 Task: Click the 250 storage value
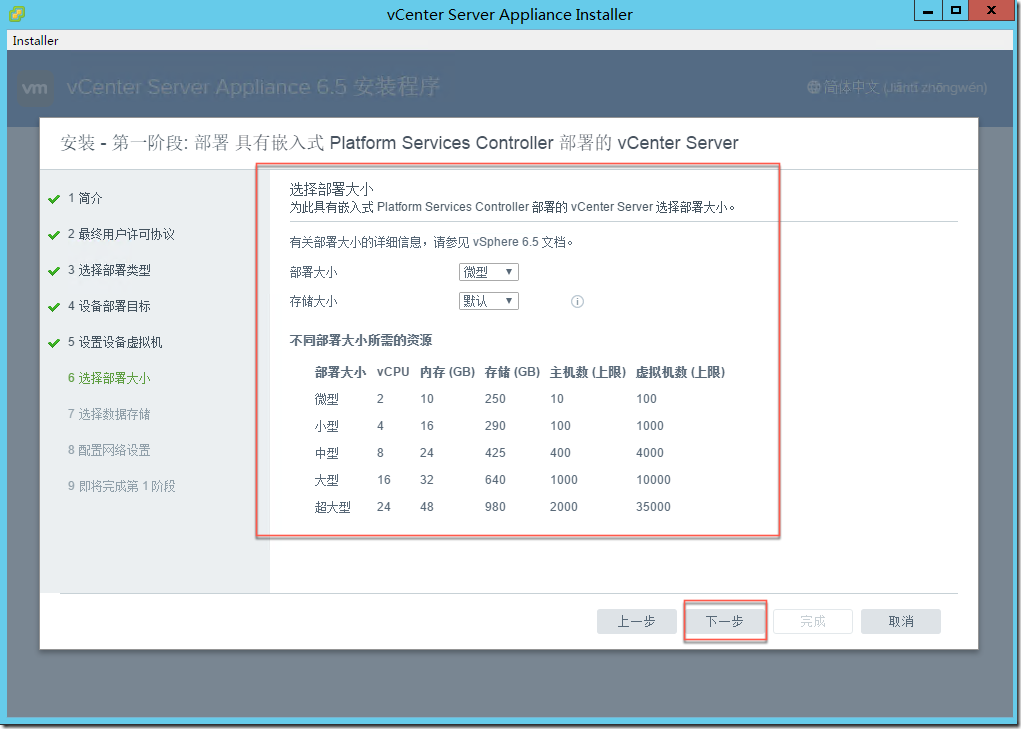pyautogui.click(x=495, y=398)
